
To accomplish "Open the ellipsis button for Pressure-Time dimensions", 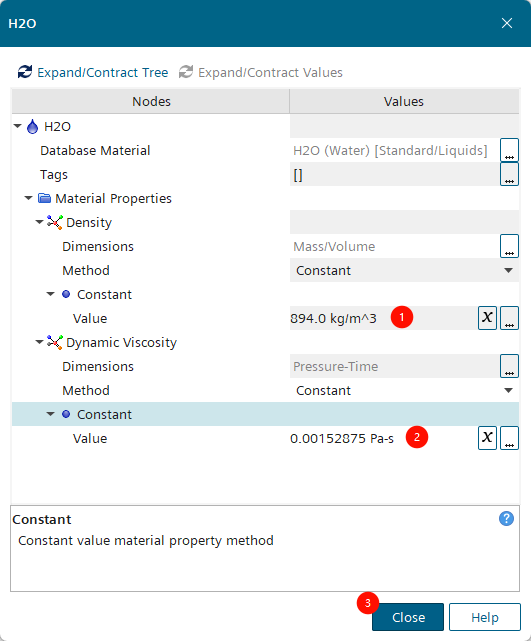I will 509,366.
